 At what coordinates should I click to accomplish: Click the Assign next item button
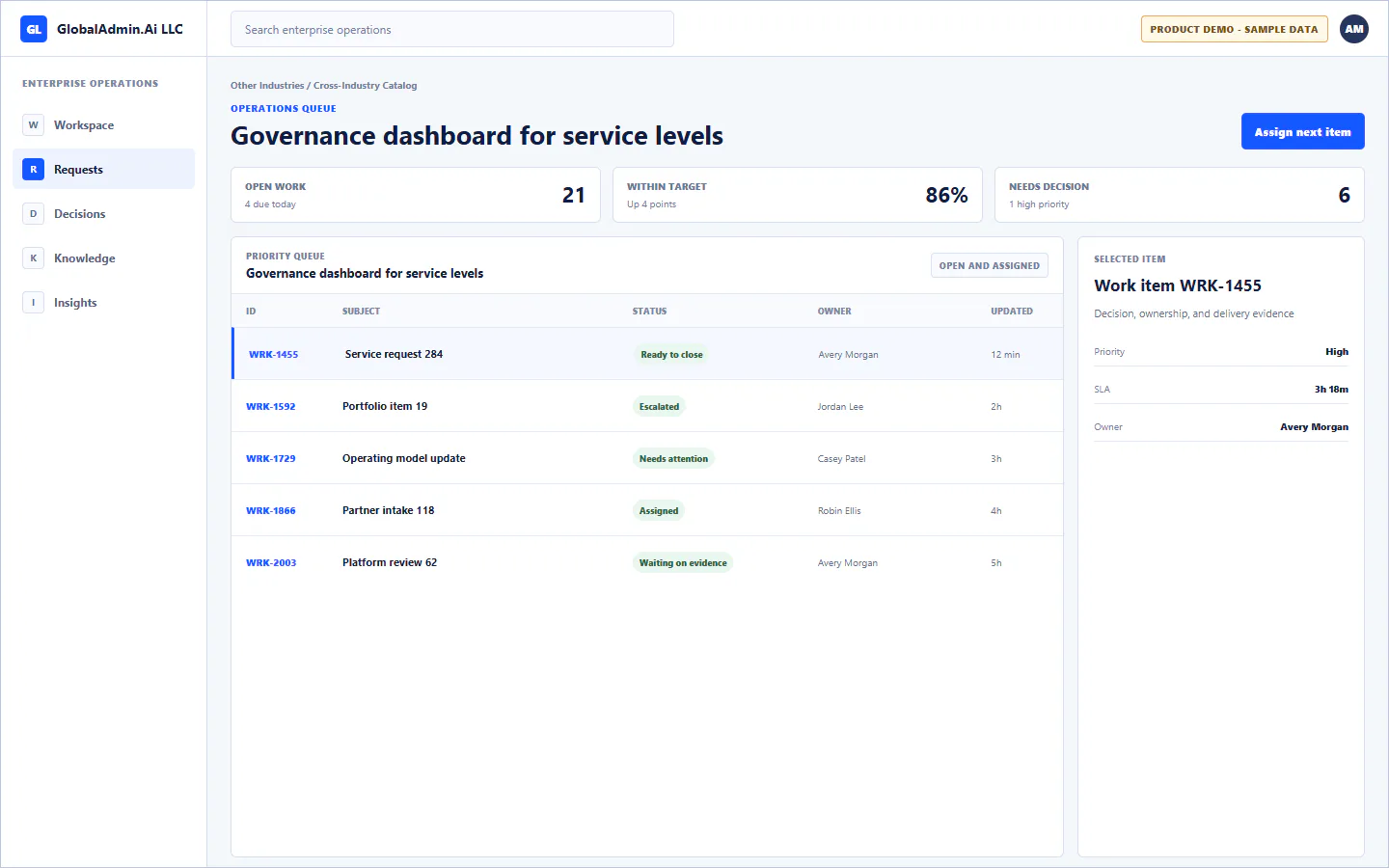point(1302,132)
